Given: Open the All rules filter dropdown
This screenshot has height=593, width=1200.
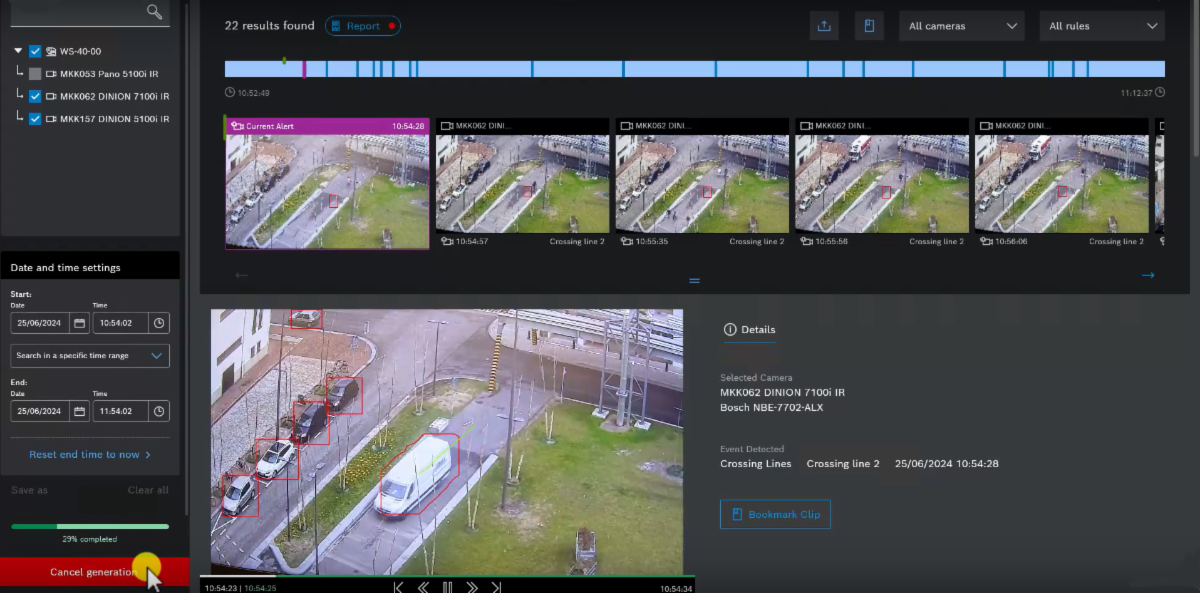Looking at the screenshot, I should [1102, 26].
